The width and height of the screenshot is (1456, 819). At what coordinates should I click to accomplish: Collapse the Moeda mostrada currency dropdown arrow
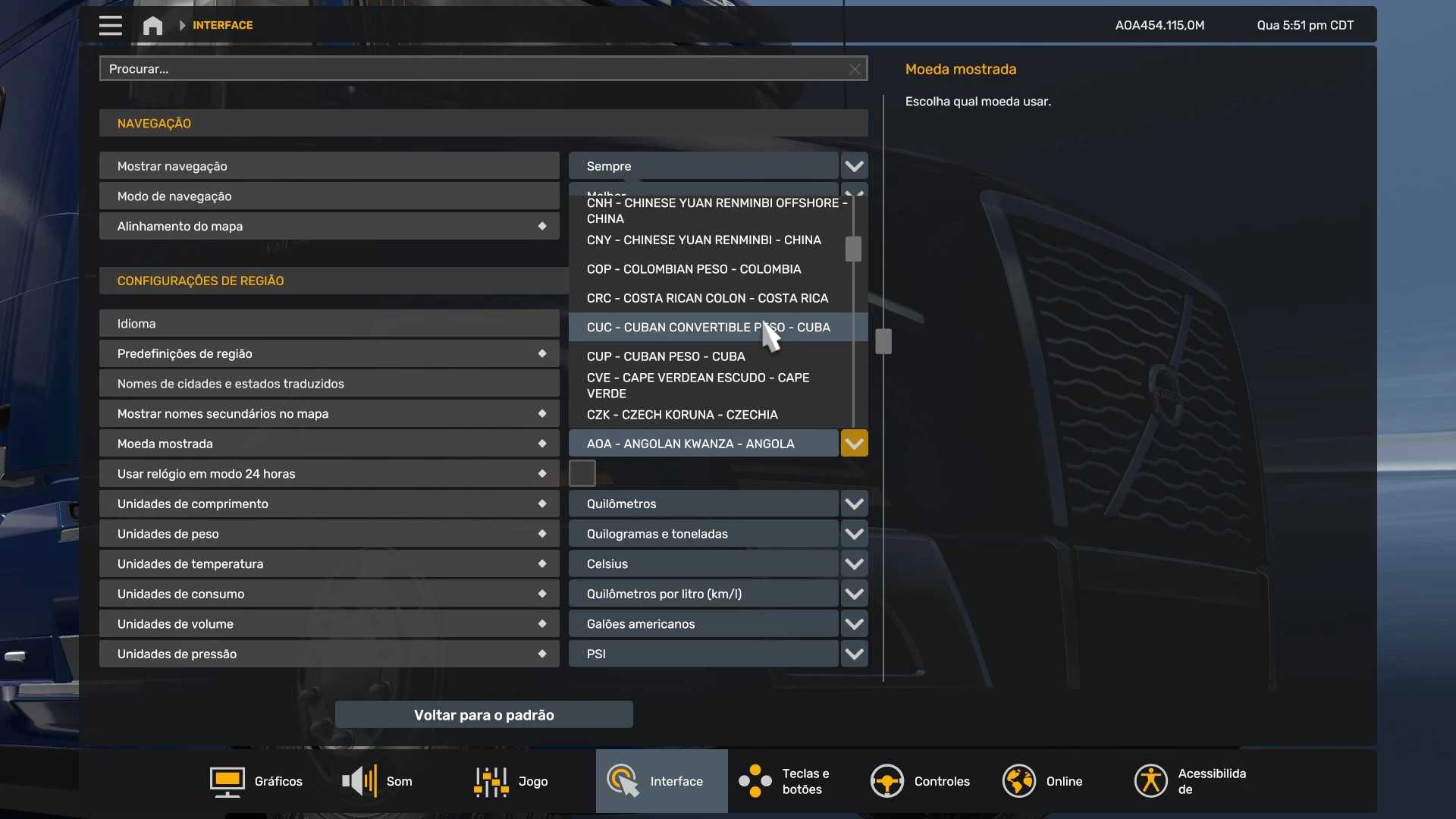pos(854,444)
